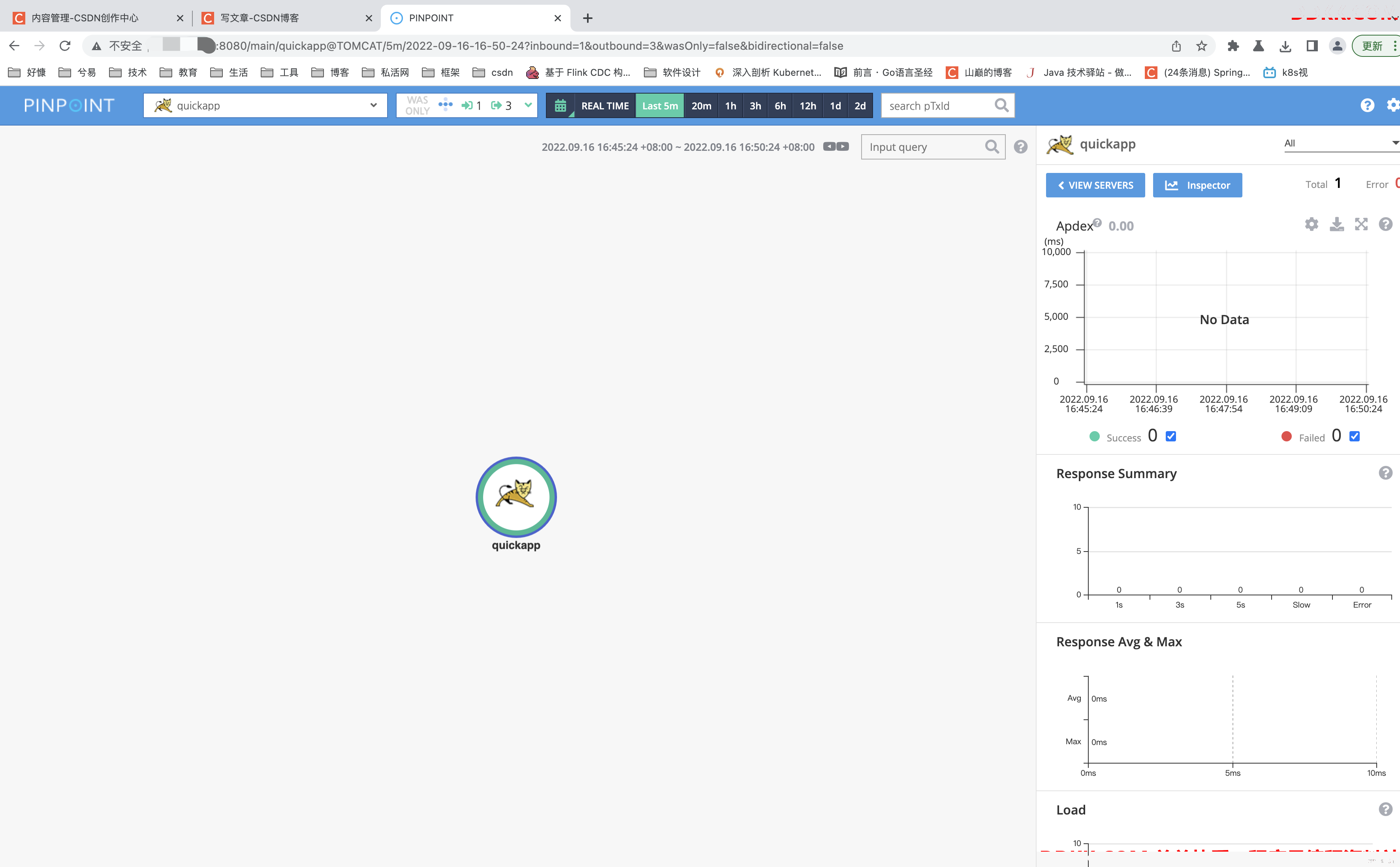
Task: Toggle the bidirectional search icon
Action: click(x=445, y=105)
